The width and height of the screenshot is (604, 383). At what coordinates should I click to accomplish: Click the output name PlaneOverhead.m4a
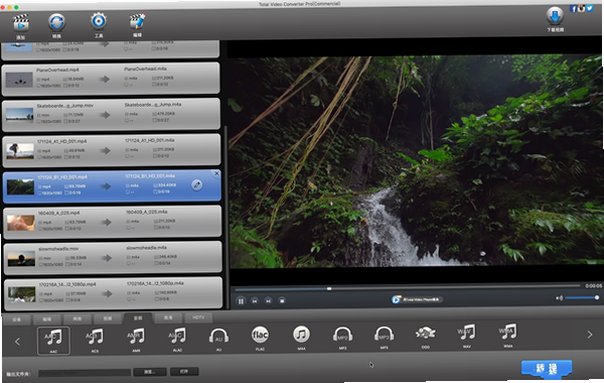pyautogui.click(x=145, y=69)
